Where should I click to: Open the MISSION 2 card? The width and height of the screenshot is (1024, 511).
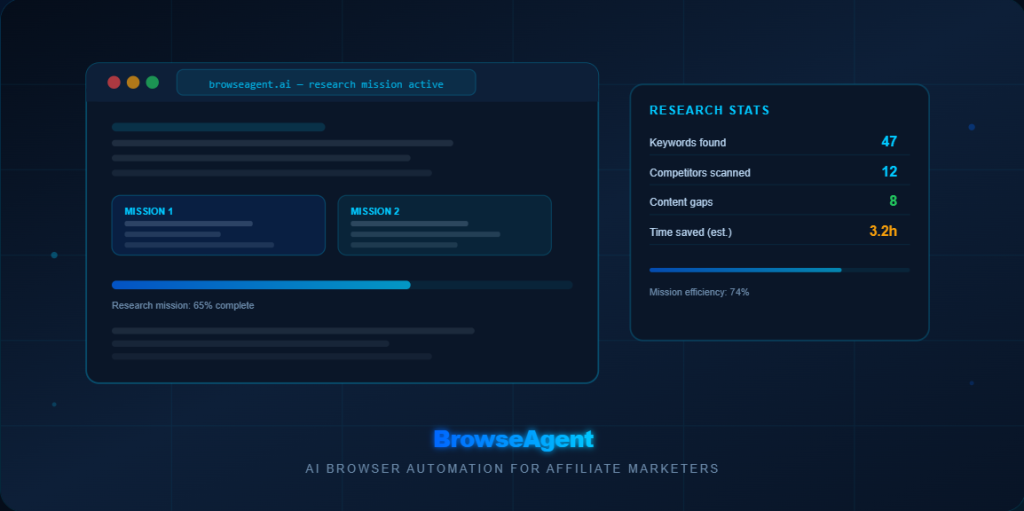[445, 225]
